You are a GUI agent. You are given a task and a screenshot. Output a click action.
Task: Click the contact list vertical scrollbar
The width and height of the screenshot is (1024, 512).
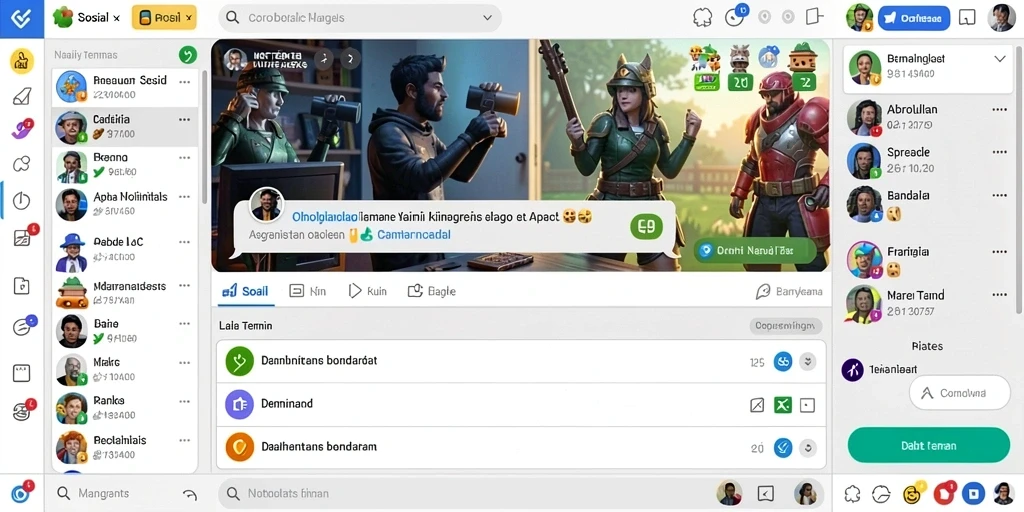[204, 137]
